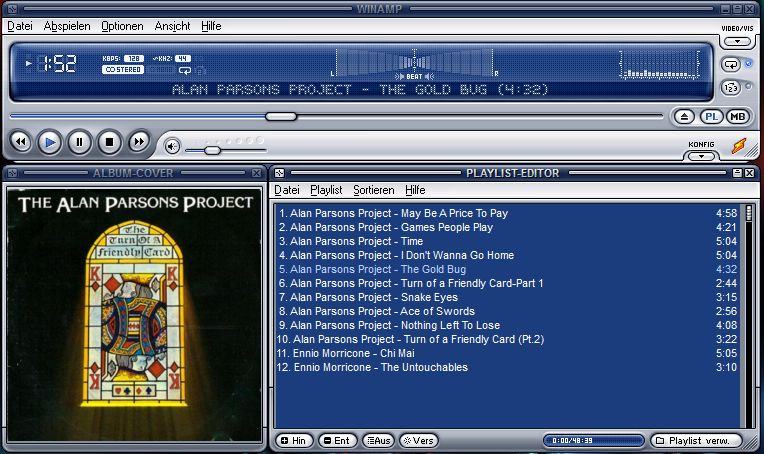Open the Playlist-Editor window menu icon

tap(279, 173)
